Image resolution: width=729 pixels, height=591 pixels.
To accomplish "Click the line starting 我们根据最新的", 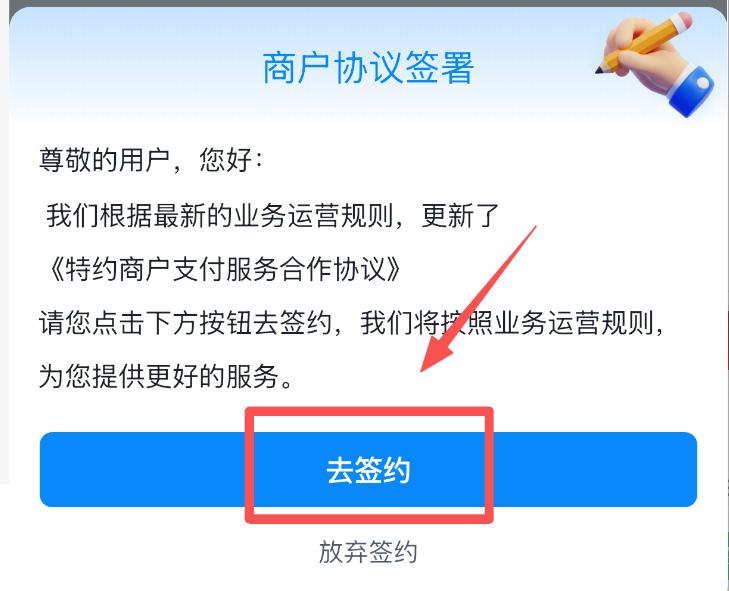I will pos(272,215).
